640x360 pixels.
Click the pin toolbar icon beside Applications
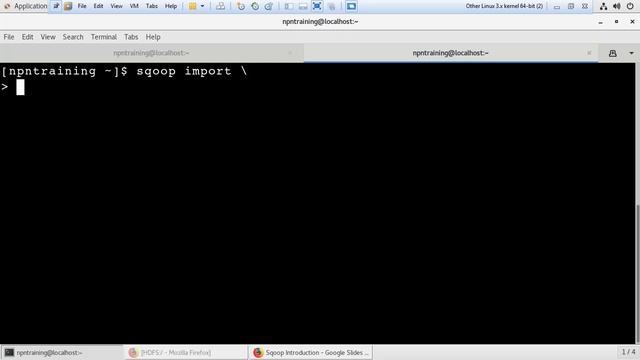coord(56,6)
